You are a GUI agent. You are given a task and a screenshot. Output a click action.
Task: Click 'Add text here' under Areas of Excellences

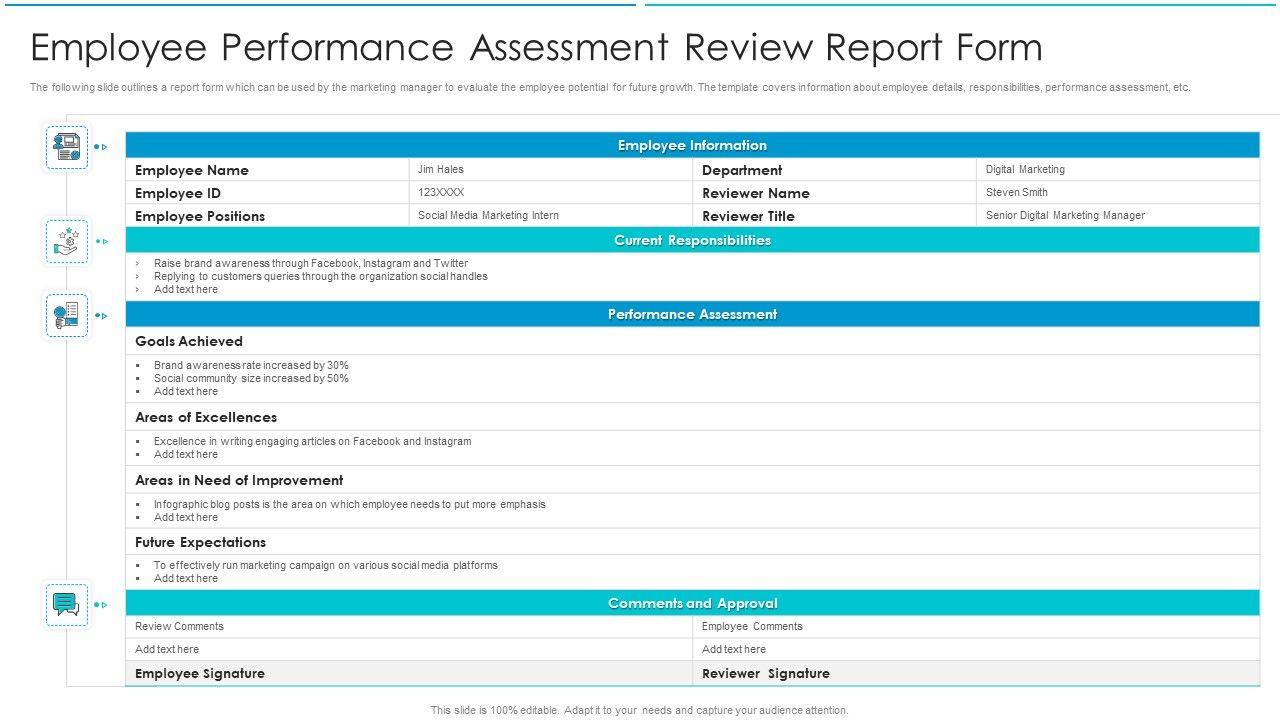(x=186, y=454)
